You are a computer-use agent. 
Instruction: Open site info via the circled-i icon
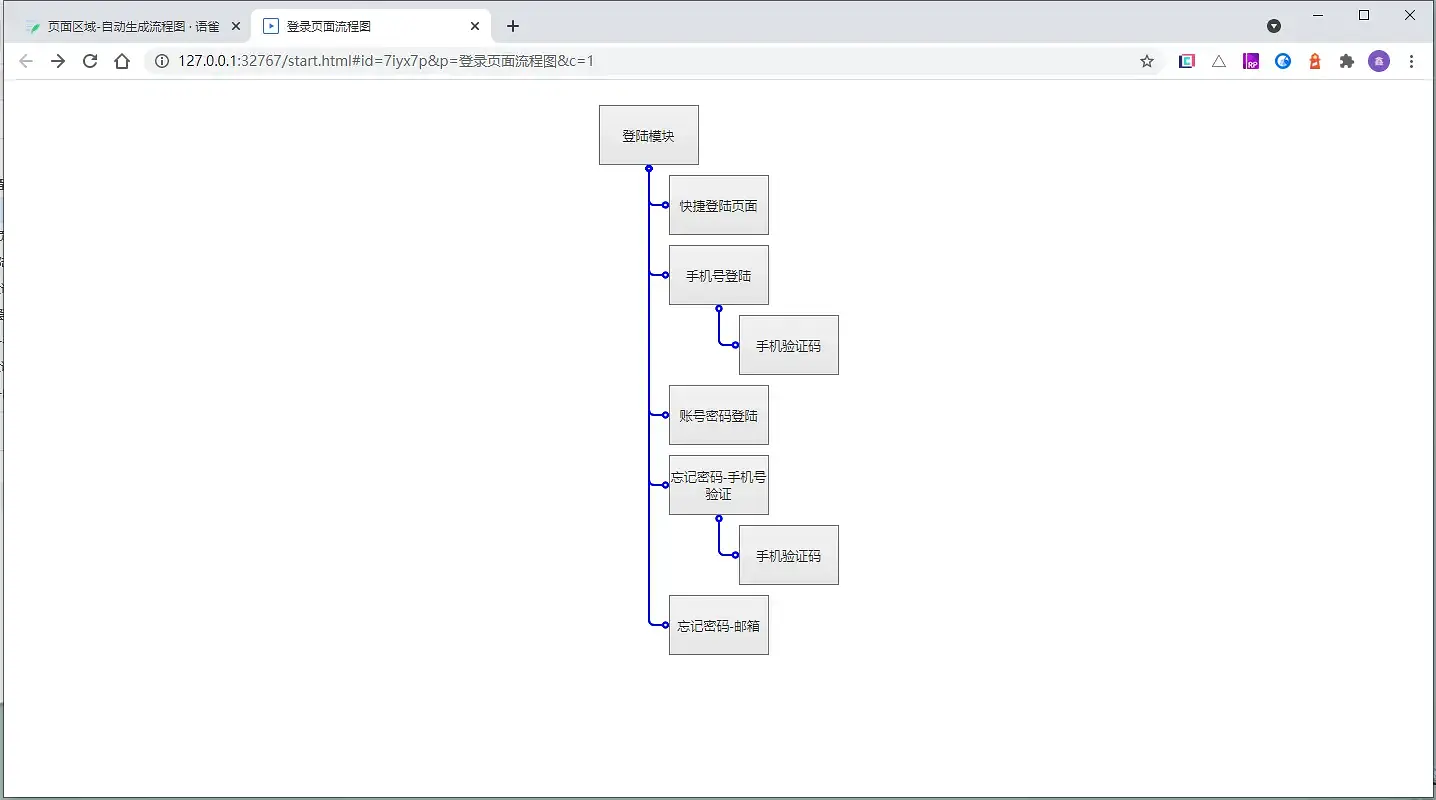click(161, 61)
